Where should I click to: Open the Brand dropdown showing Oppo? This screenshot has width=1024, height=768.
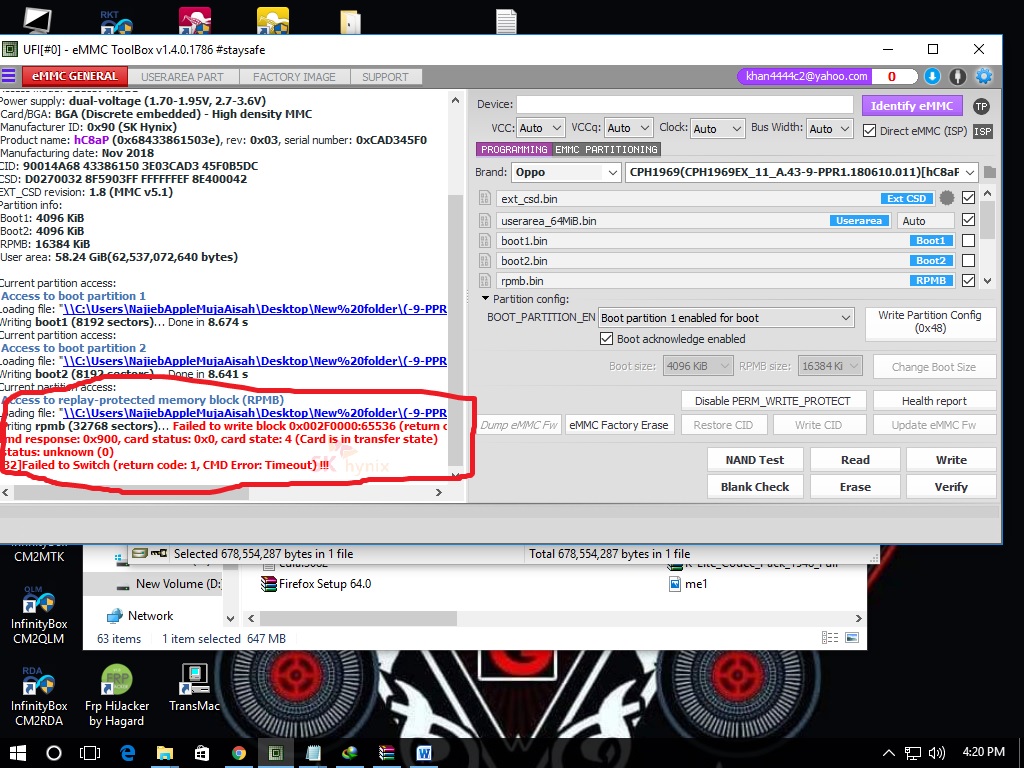[x=566, y=172]
